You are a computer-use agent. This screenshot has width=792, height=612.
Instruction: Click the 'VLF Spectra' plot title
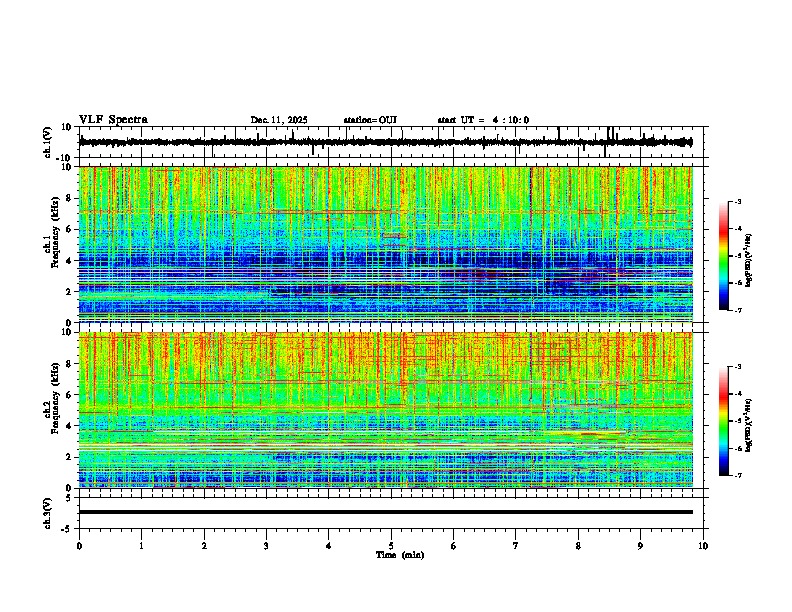click(x=113, y=120)
